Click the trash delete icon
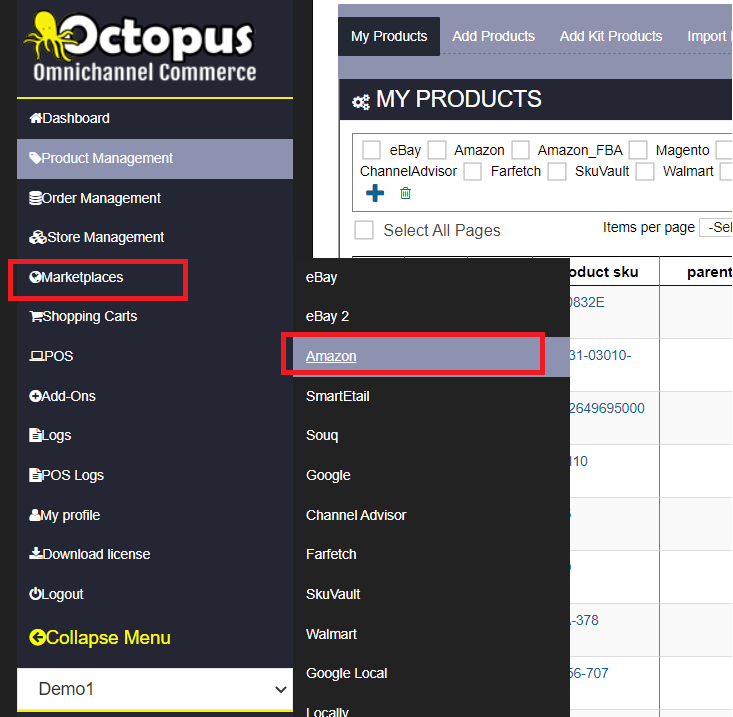 [405, 193]
